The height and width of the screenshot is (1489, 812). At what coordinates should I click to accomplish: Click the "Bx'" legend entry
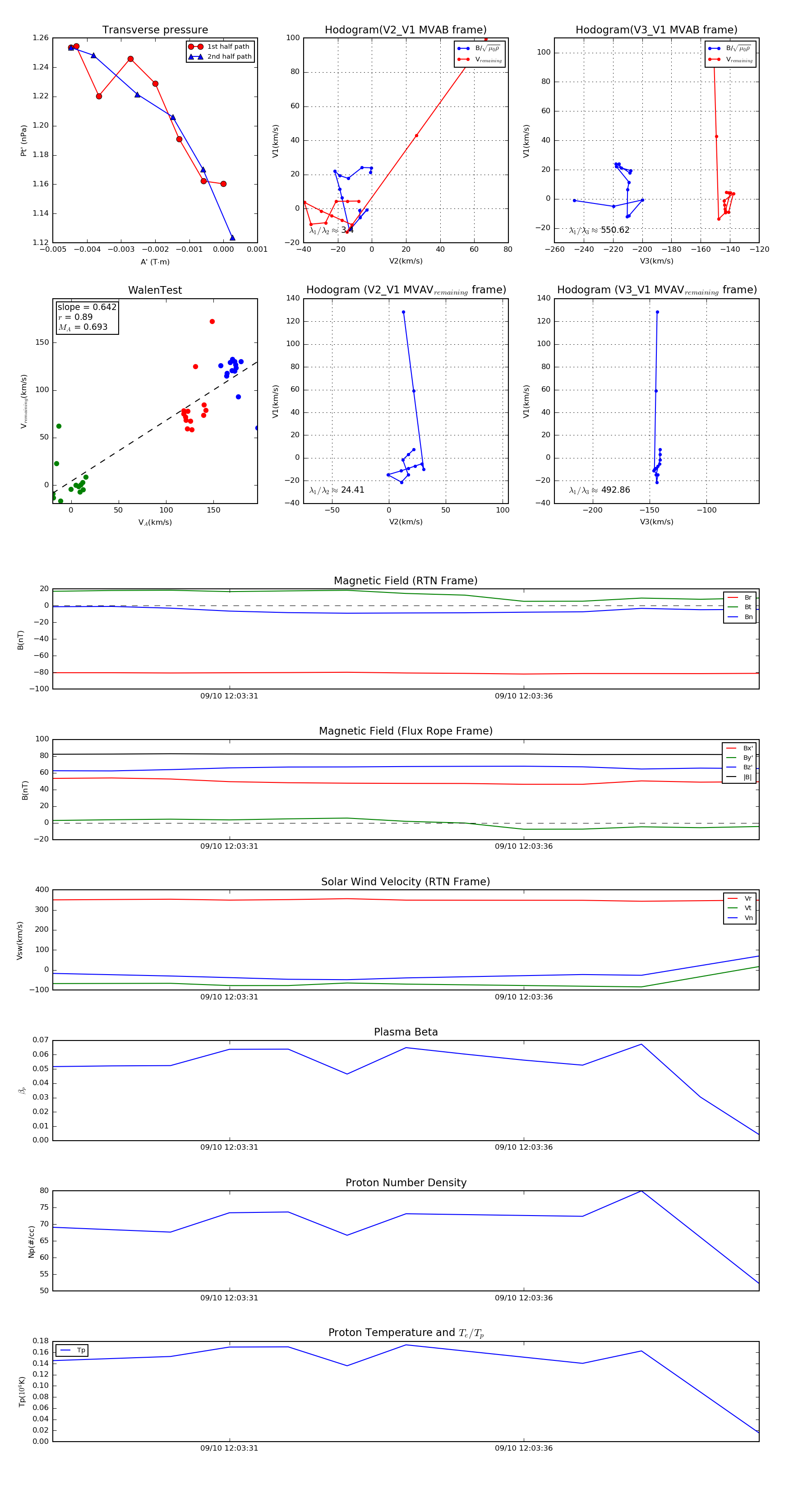pos(739,748)
